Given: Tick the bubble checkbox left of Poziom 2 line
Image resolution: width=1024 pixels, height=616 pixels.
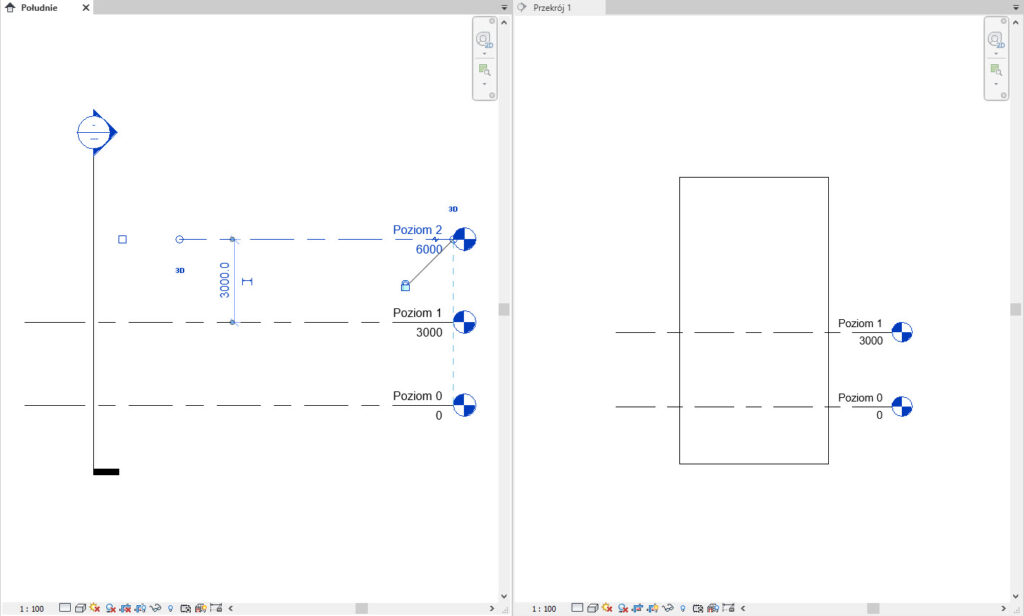Looking at the screenshot, I should tap(122, 239).
